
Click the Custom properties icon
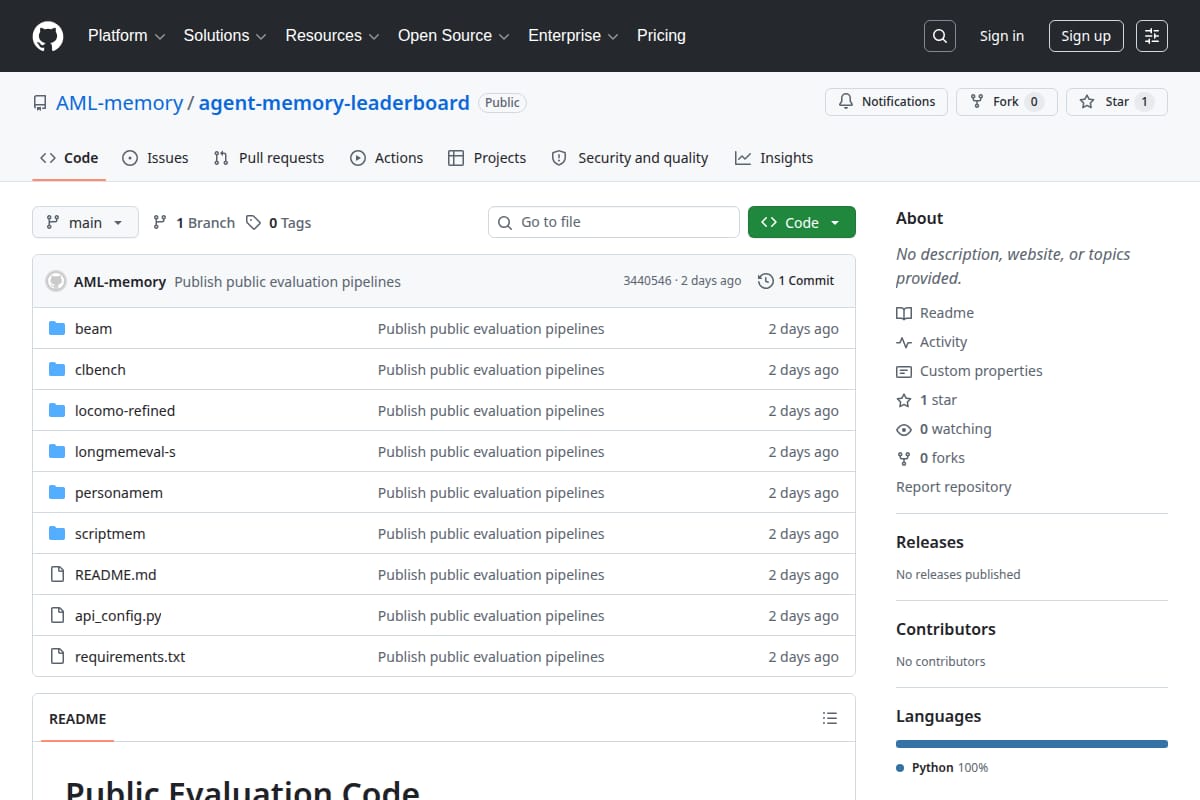coord(904,371)
